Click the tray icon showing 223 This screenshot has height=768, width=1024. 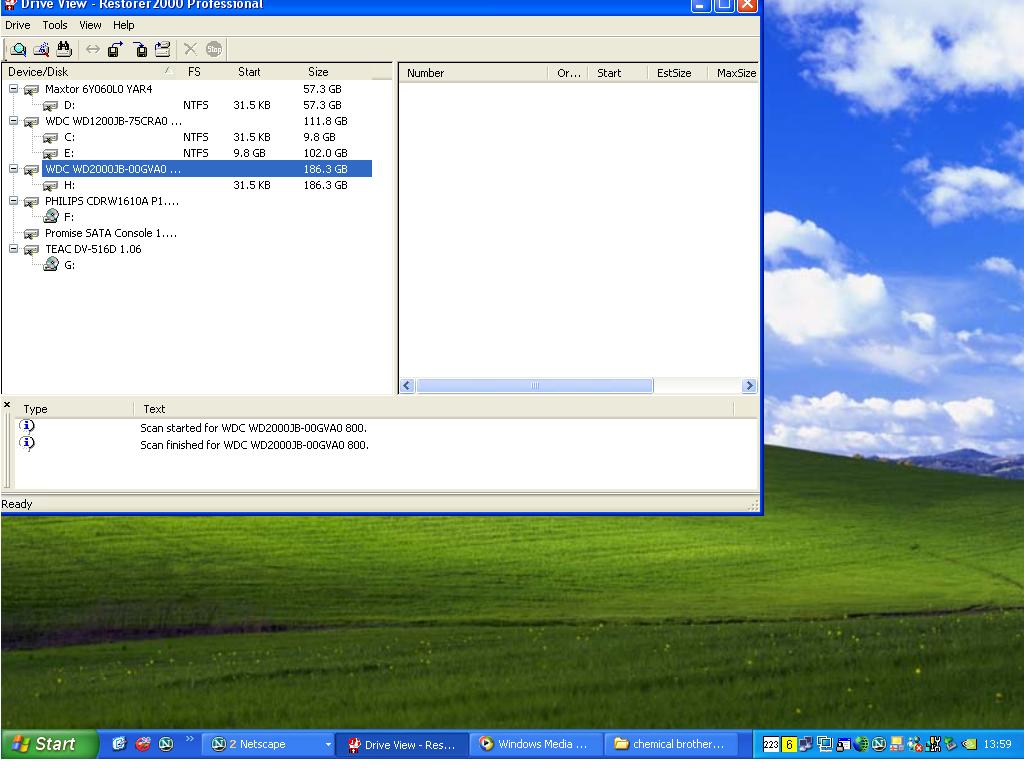point(771,744)
